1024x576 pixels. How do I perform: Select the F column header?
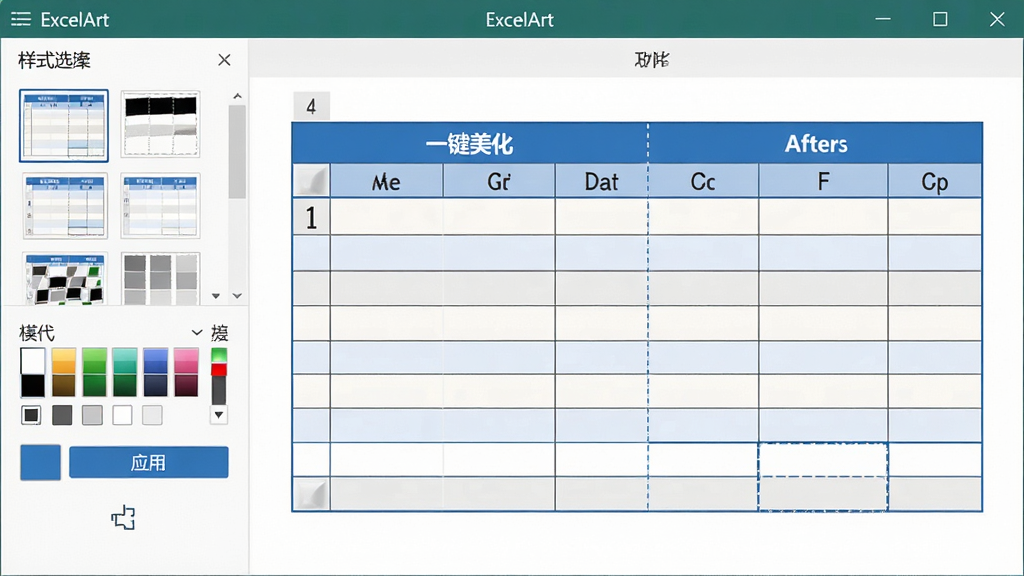[x=824, y=181]
